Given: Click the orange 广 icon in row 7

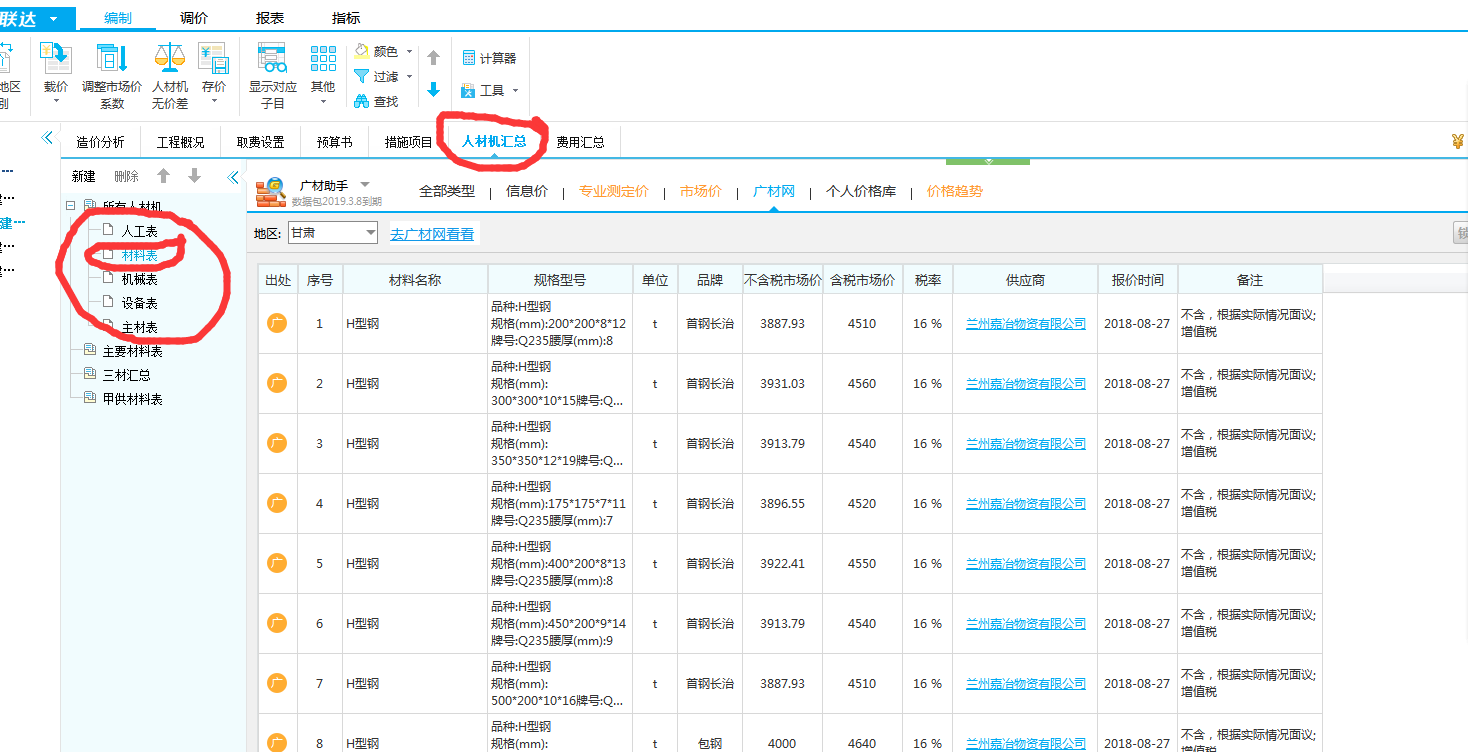Looking at the screenshot, I should (277, 683).
